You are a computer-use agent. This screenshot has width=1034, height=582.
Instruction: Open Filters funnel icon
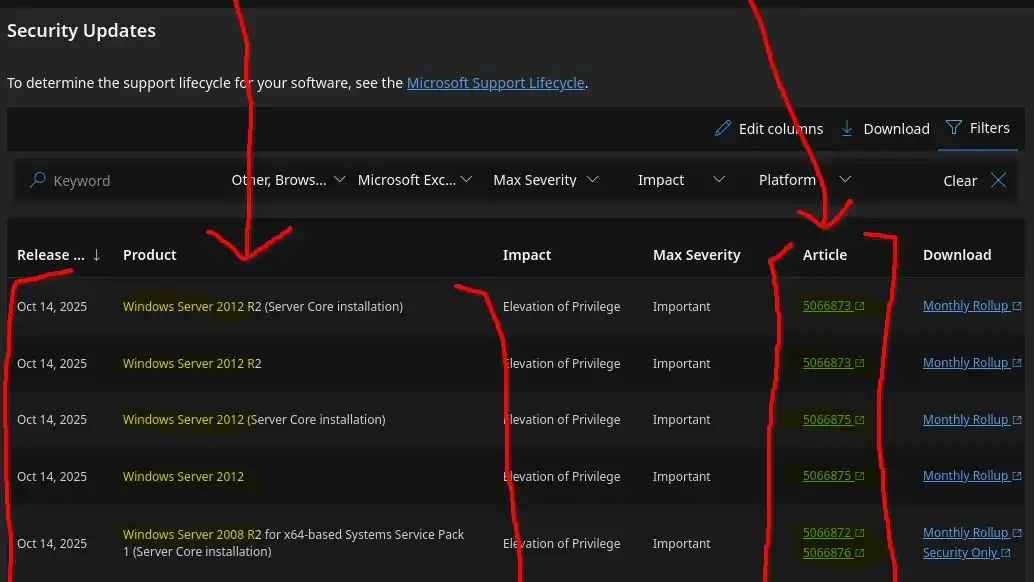point(953,128)
